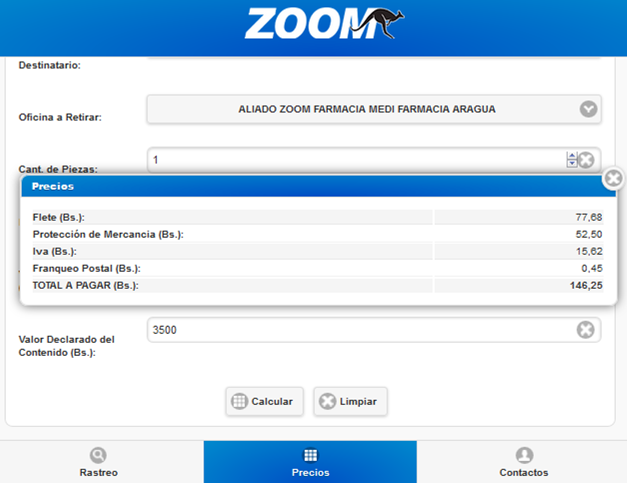The height and width of the screenshot is (483, 627).
Task: Select the Flete value 77,68
Action: (589, 217)
